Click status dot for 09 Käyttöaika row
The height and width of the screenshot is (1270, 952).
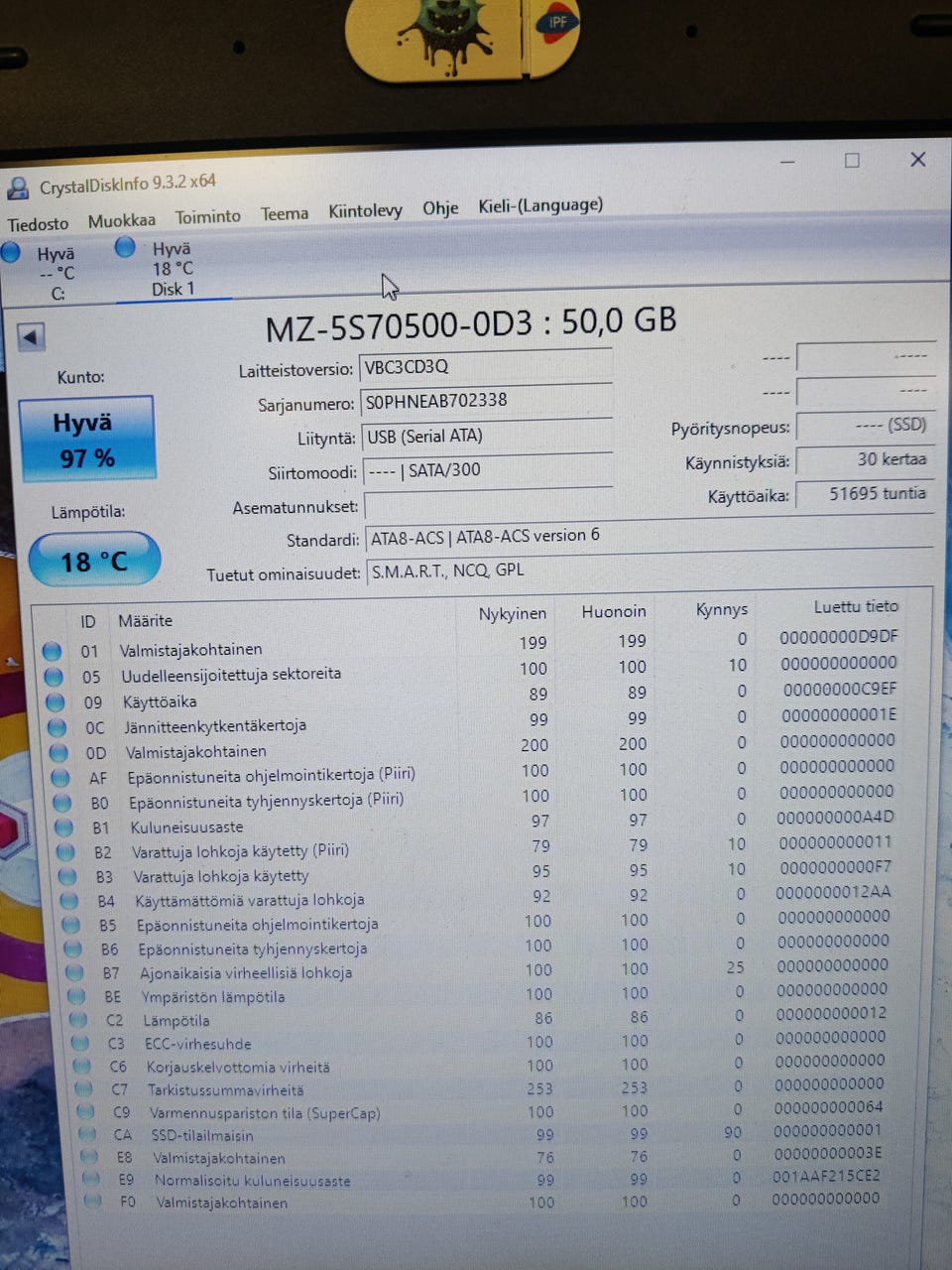tap(57, 703)
